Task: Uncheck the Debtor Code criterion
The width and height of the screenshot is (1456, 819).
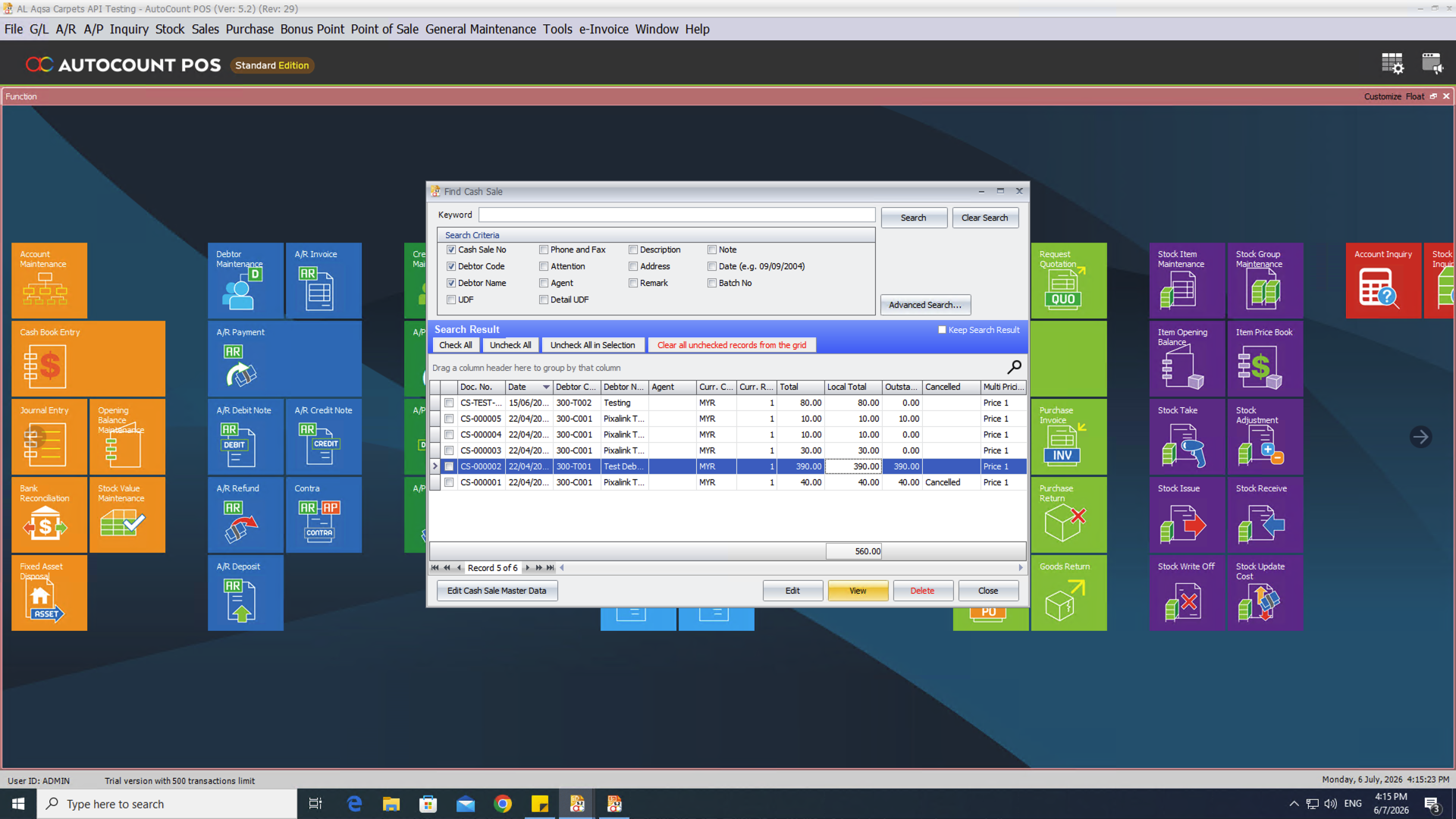Action: (451, 266)
